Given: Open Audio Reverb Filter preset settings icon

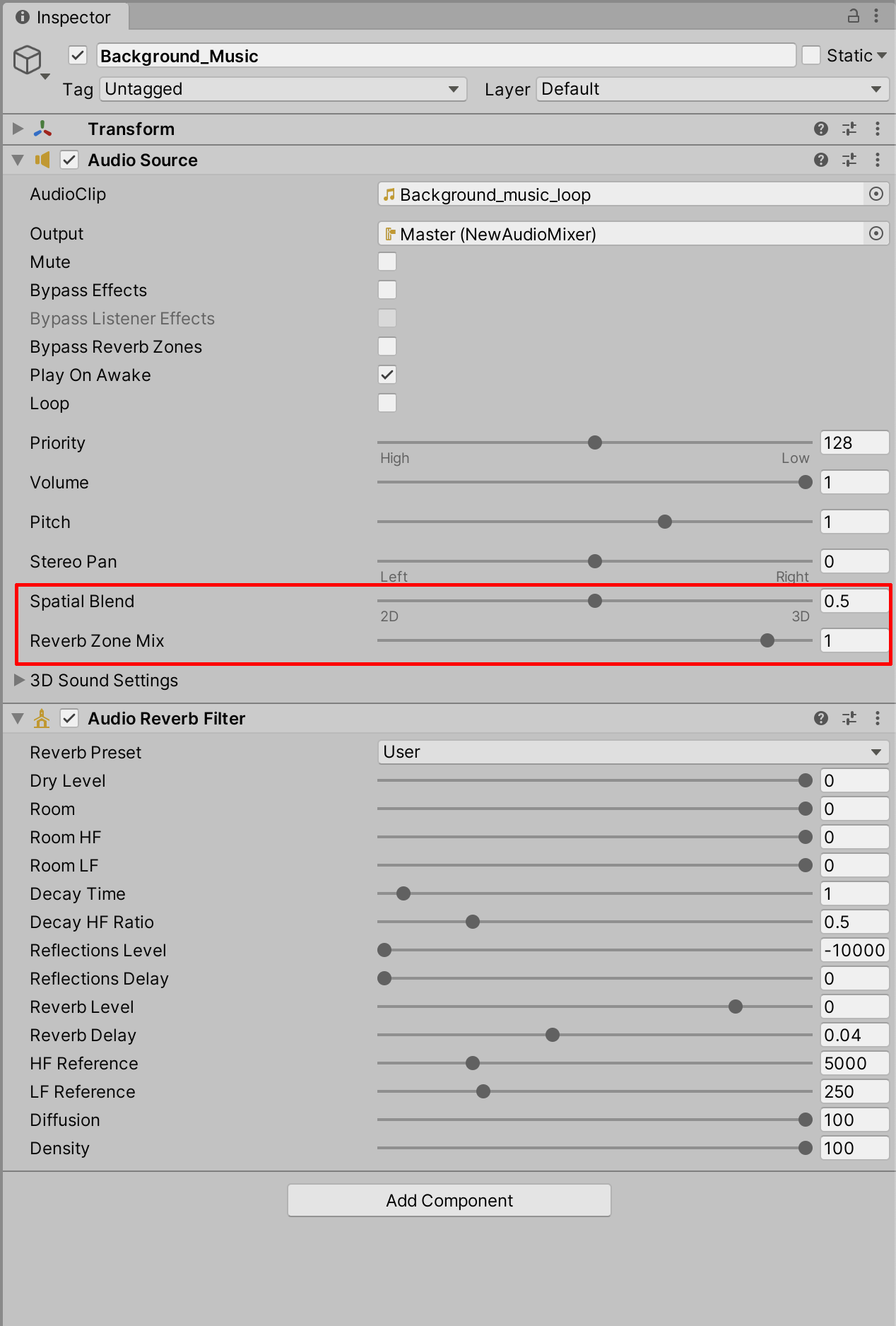Looking at the screenshot, I should tap(849, 718).
